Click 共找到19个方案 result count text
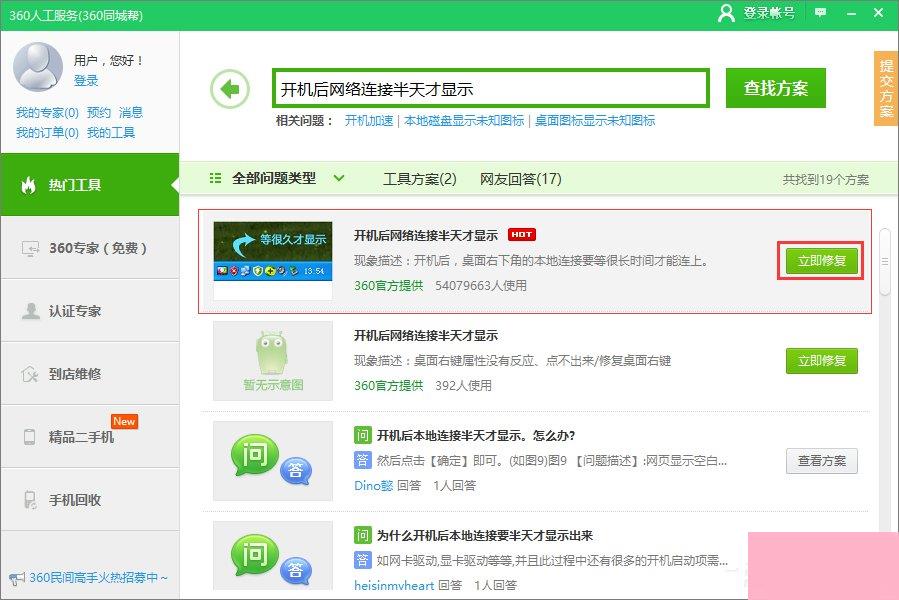This screenshot has width=899, height=600. pyautogui.click(x=826, y=180)
